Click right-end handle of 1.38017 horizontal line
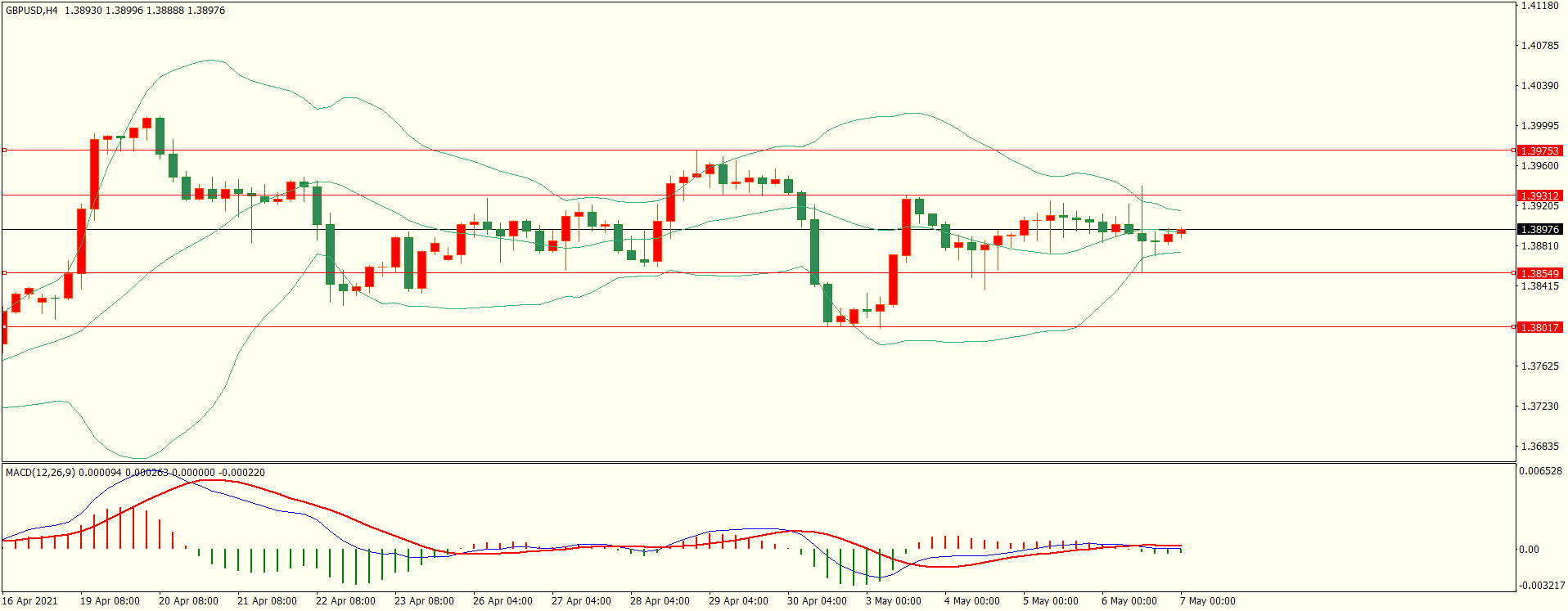 [1513, 327]
